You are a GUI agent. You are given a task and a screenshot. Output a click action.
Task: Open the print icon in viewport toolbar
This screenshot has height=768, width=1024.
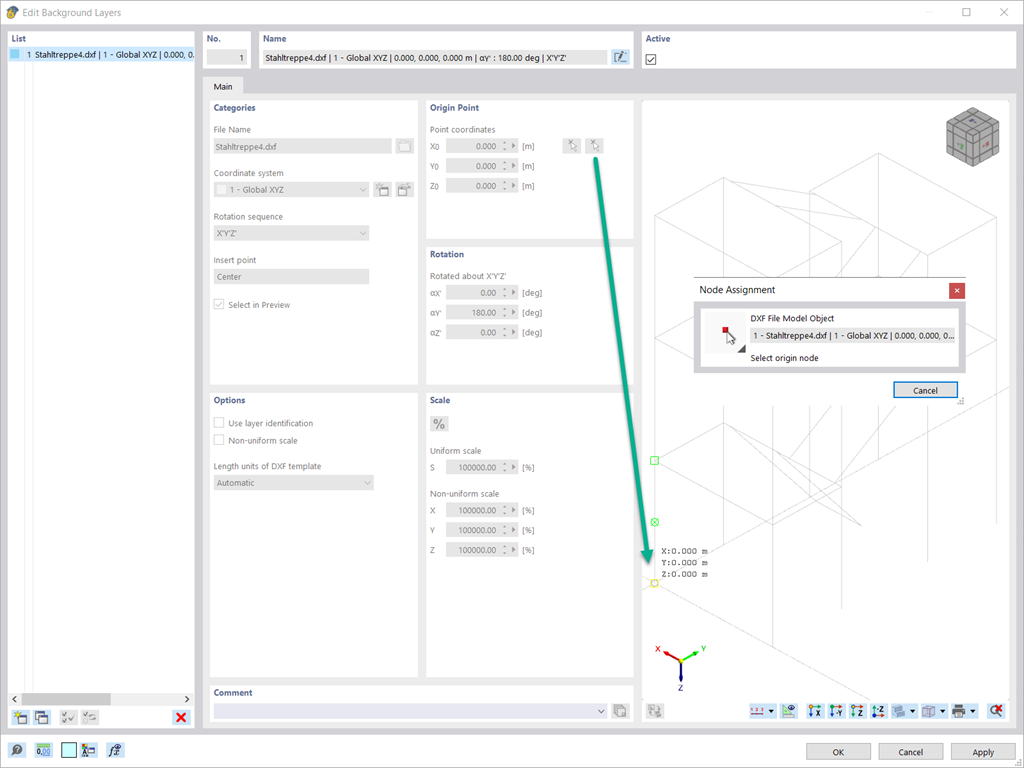[x=958, y=710]
